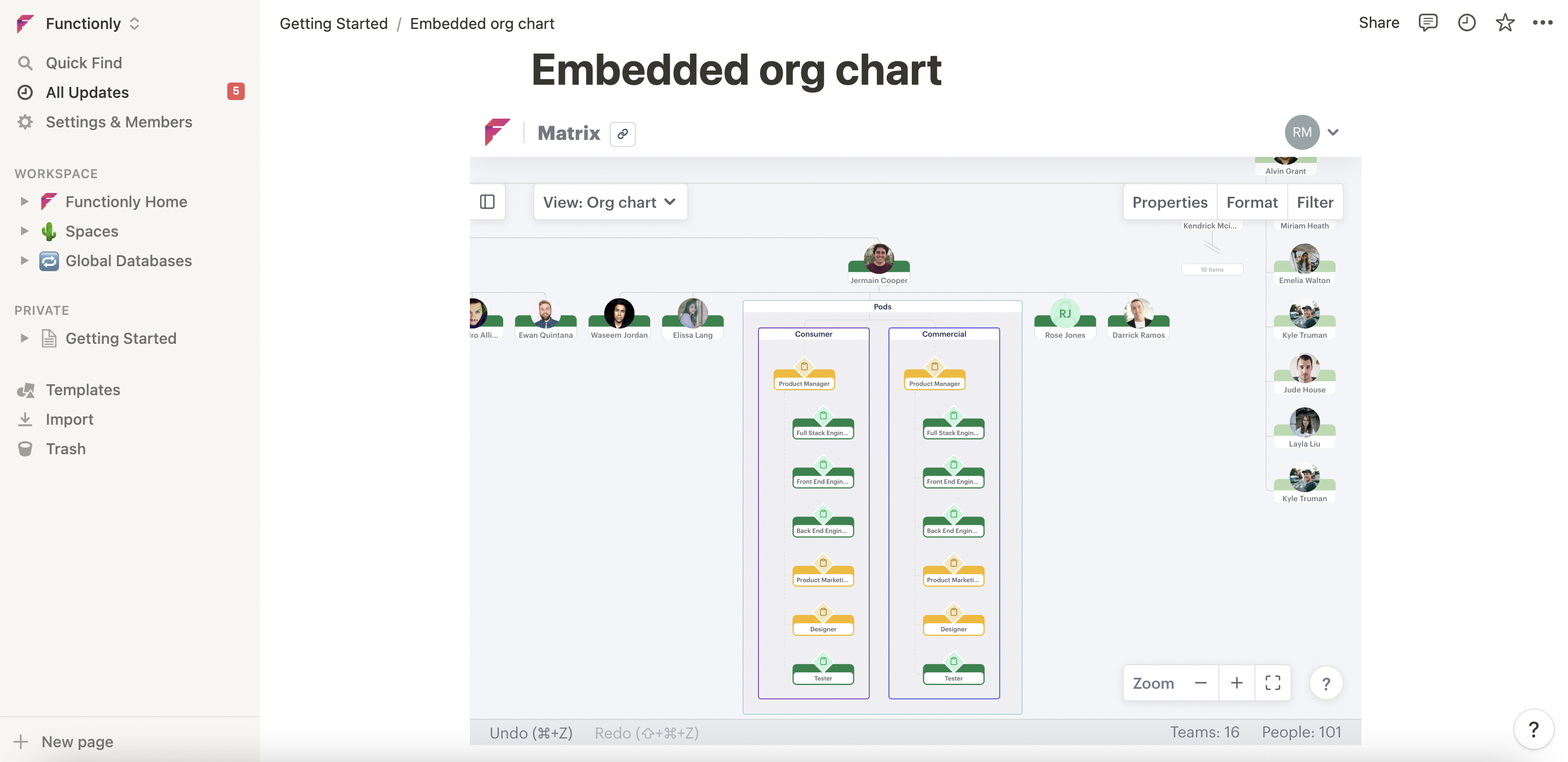Screen dimensions: 1568x762
Task: Click the link icon next to Matrix
Action: (622, 132)
